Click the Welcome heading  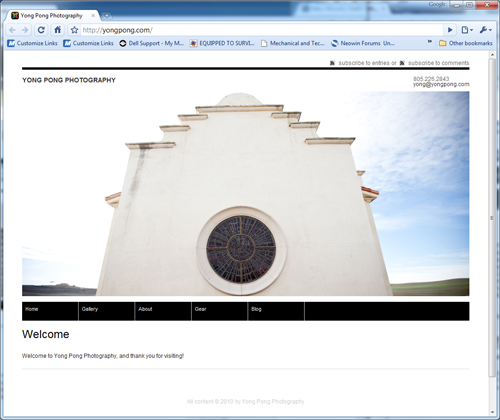pos(46,334)
